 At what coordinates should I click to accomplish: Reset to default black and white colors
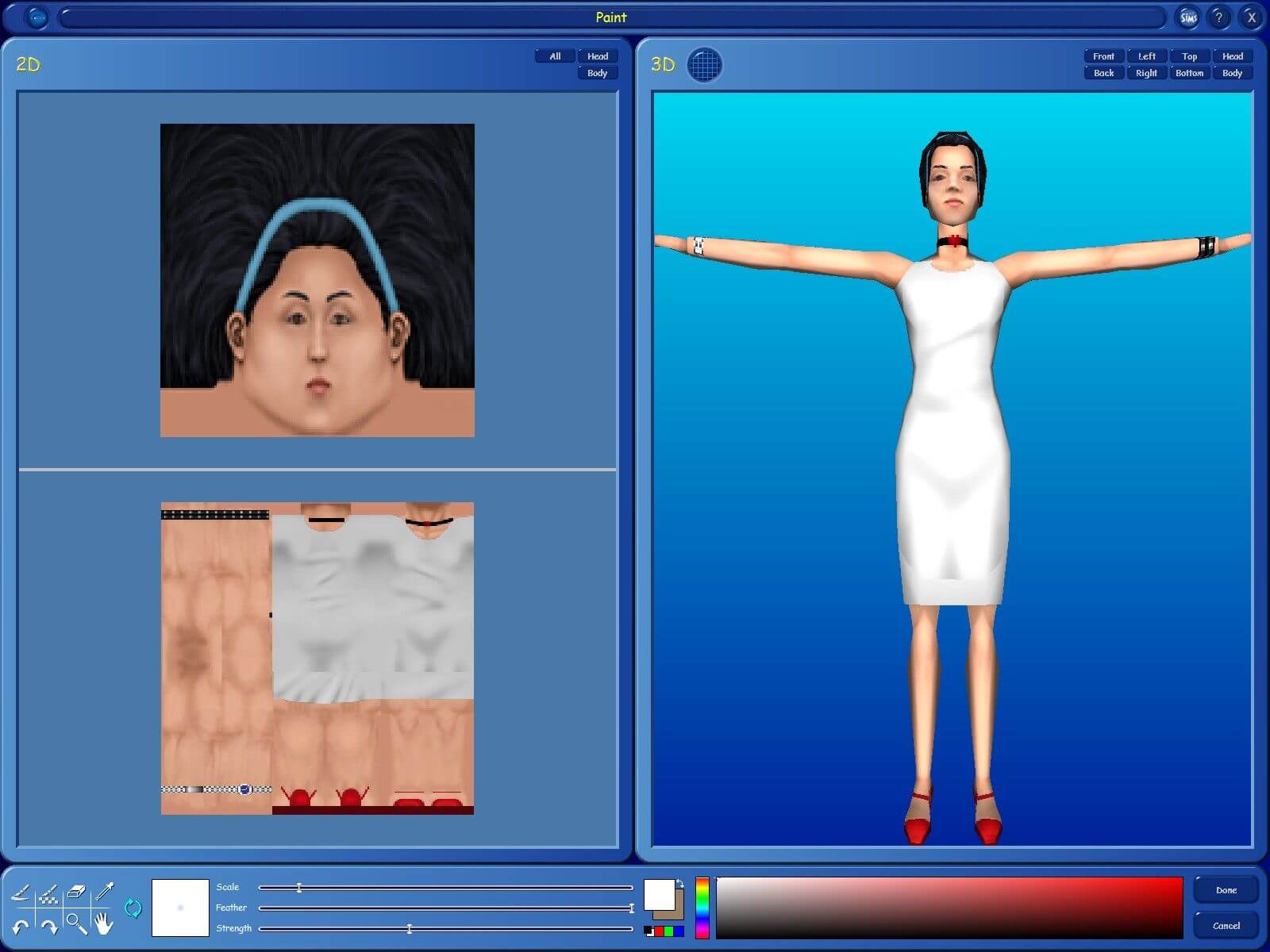(648, 931)
